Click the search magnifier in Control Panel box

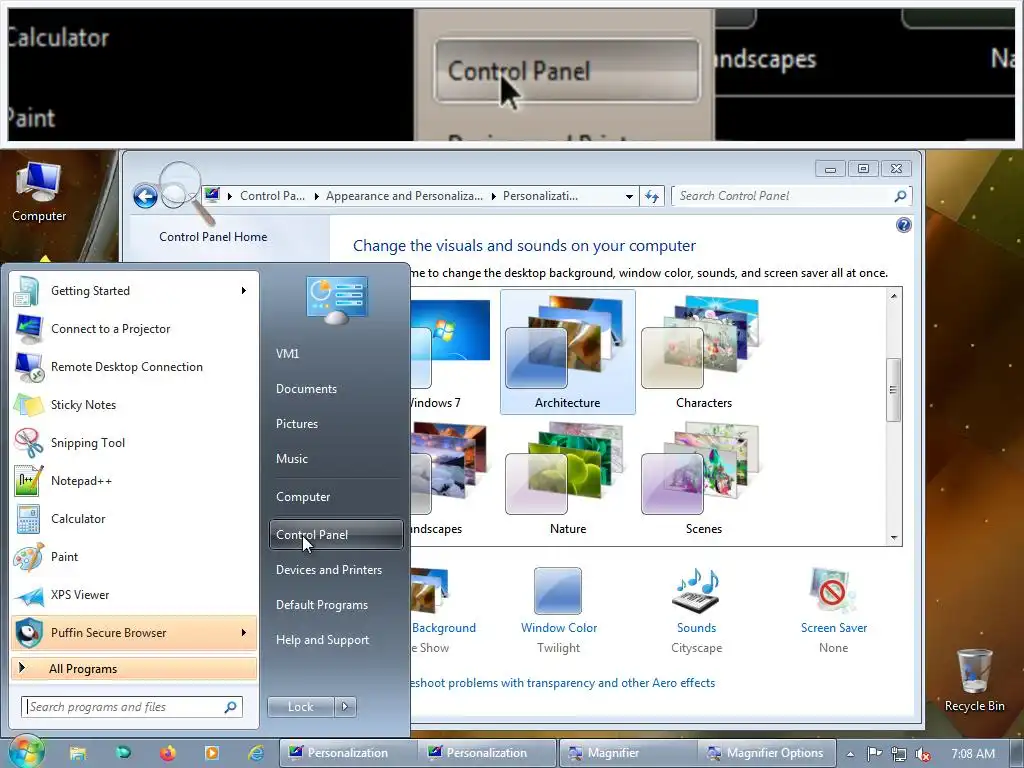click(x=900, y=196)
